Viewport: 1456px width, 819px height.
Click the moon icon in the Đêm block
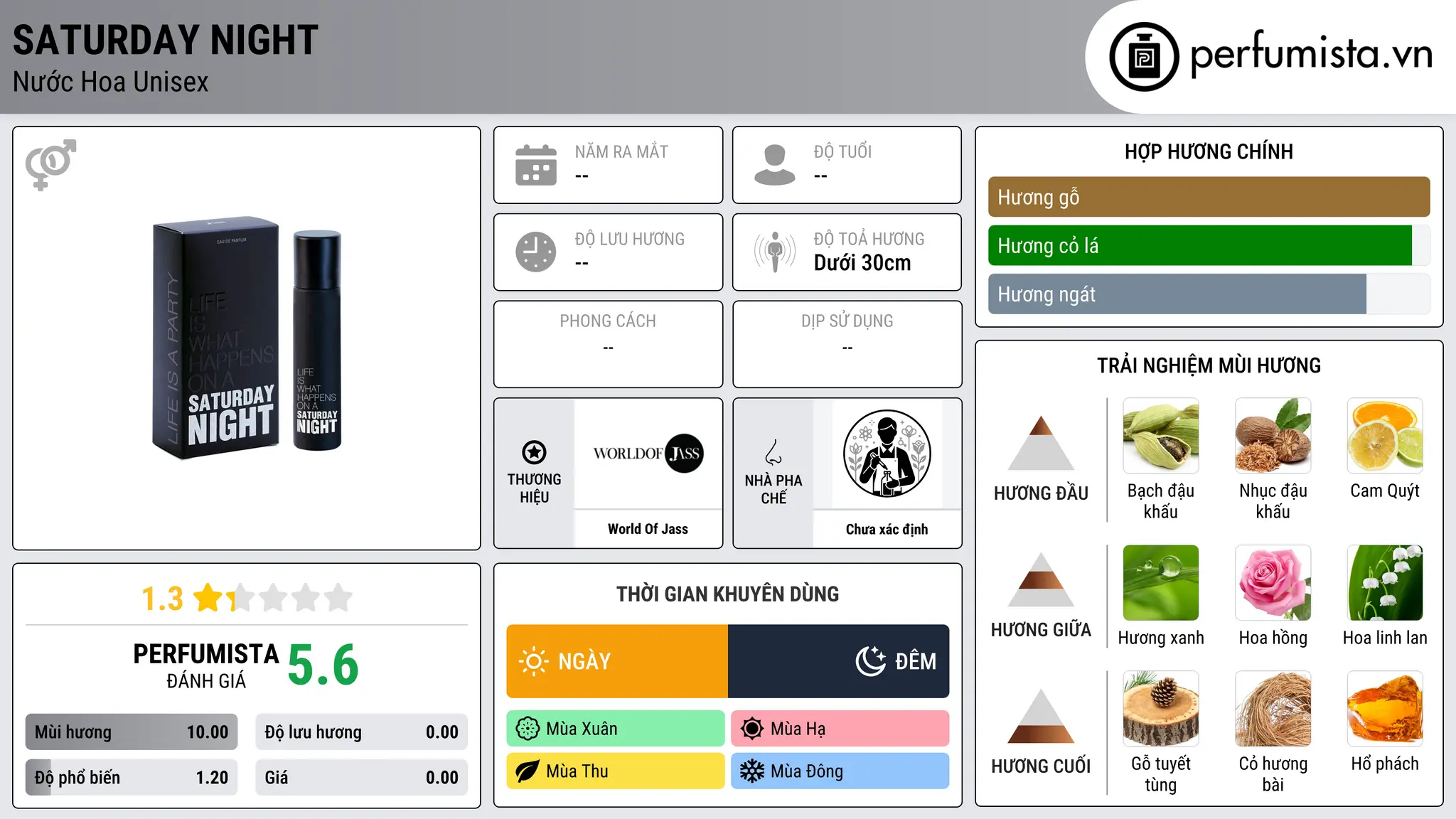pos(870,661)
